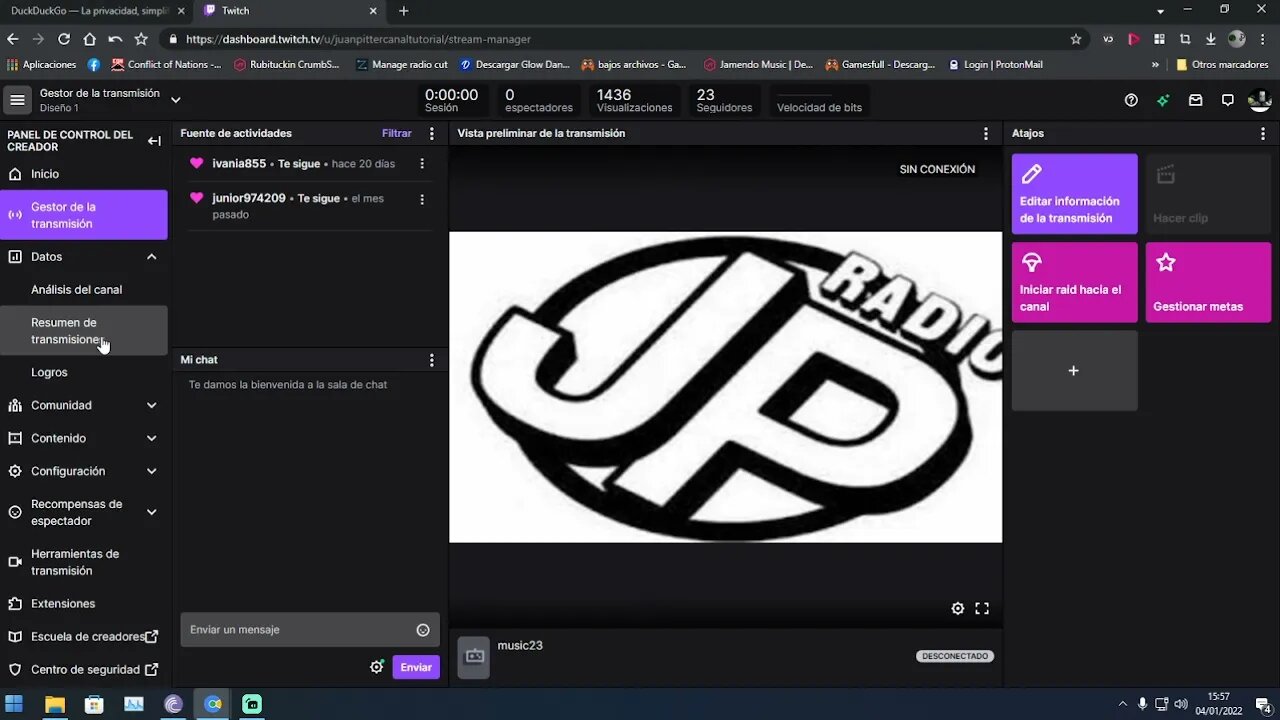Open options for ivania855 follow event
The image size is (1280, 720).
pyautogui.click(x=422, y=164)
